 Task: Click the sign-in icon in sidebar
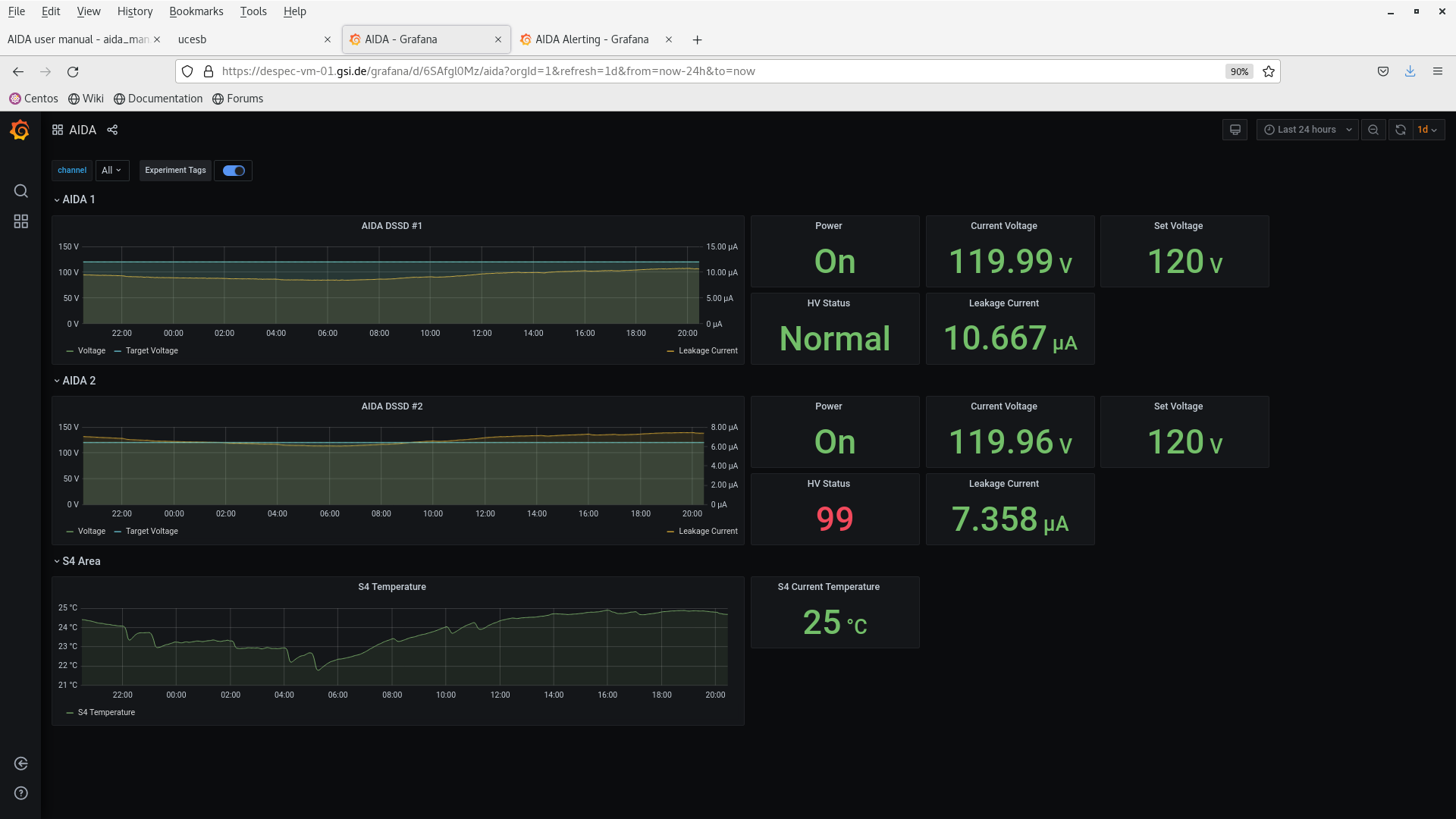pyautogui.click(x=21, y=764)
